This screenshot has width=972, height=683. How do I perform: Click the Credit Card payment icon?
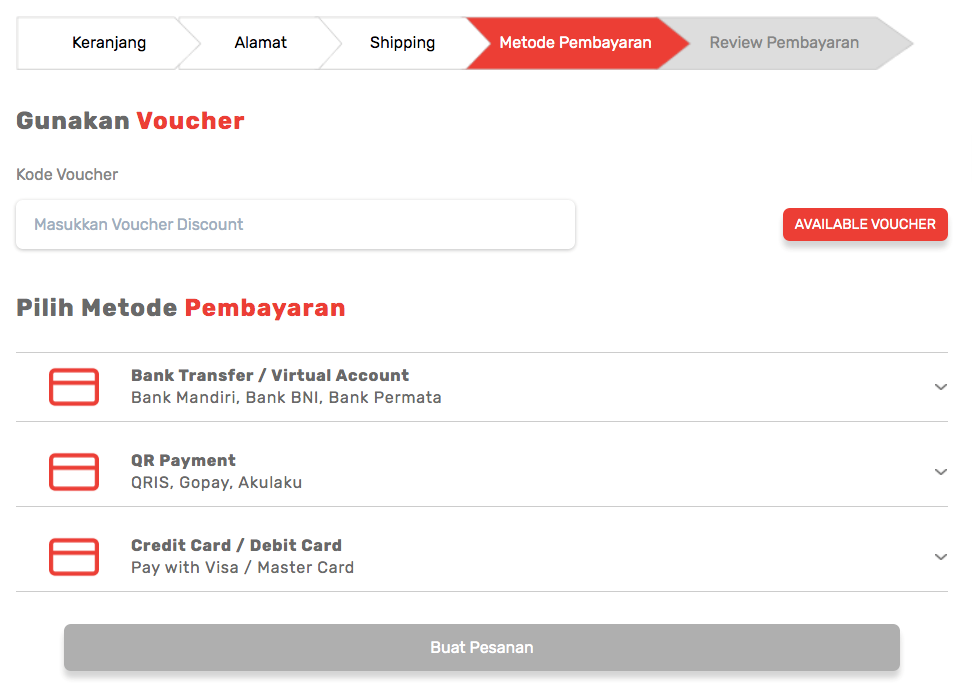point(74,557)
